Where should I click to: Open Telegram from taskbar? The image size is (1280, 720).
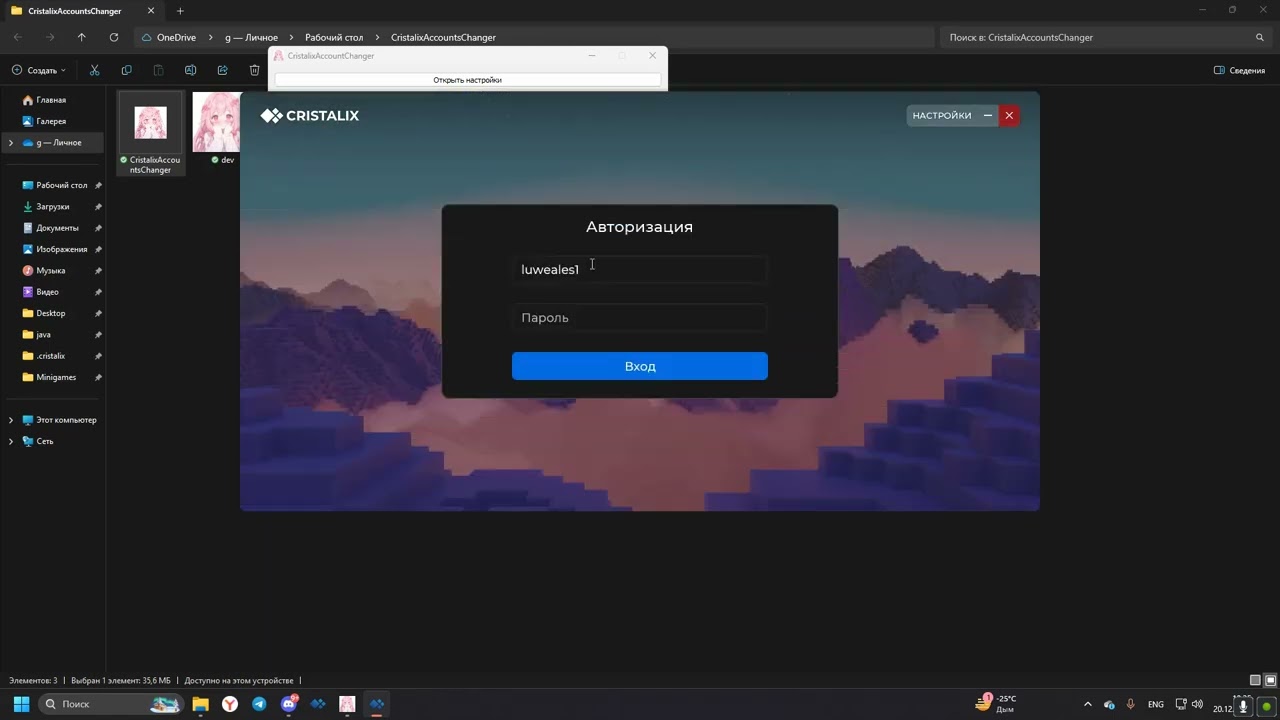259,704
